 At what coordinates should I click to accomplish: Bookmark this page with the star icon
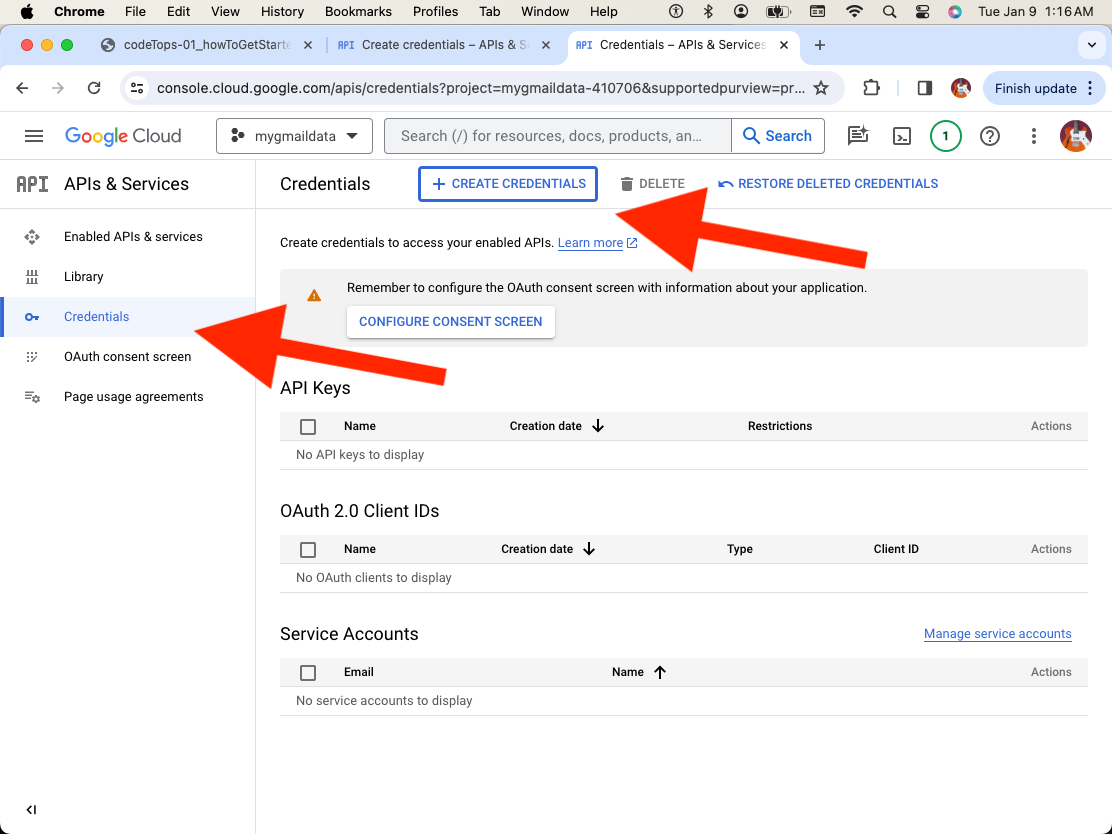[821, 88]
